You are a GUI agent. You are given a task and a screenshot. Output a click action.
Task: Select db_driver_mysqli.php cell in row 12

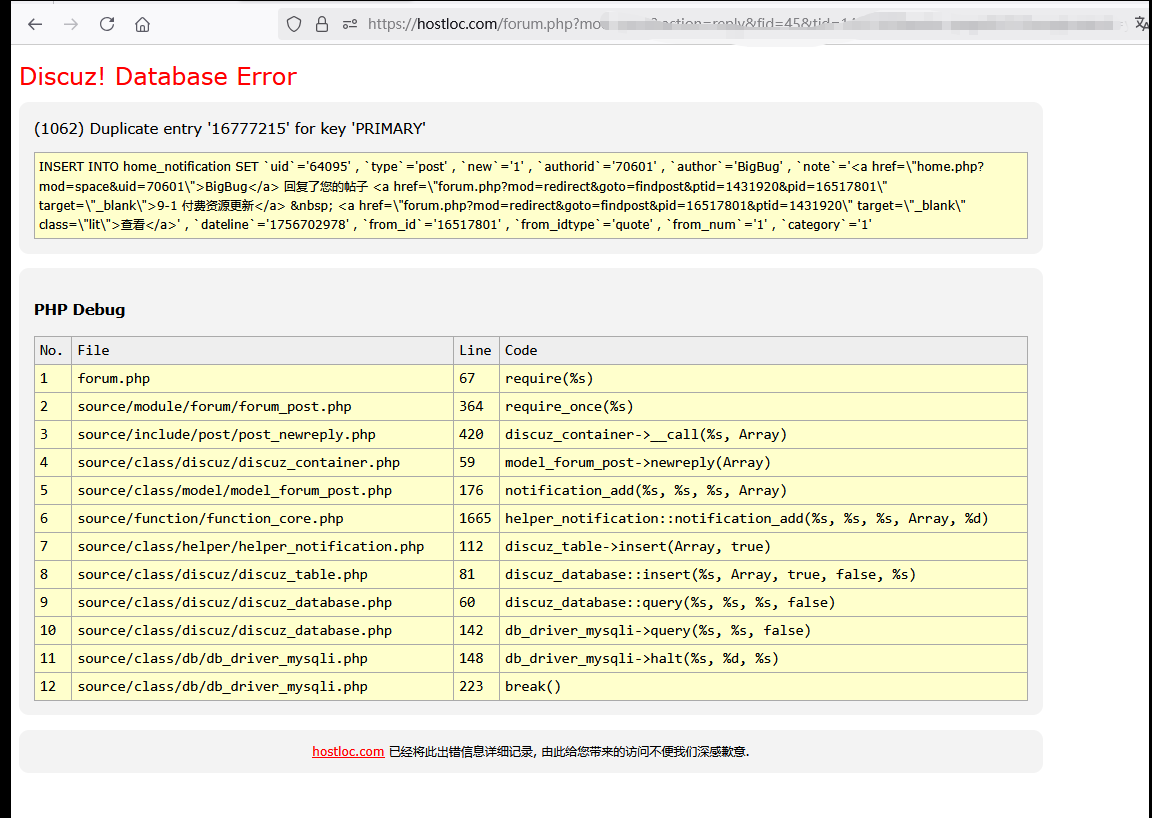262,686
